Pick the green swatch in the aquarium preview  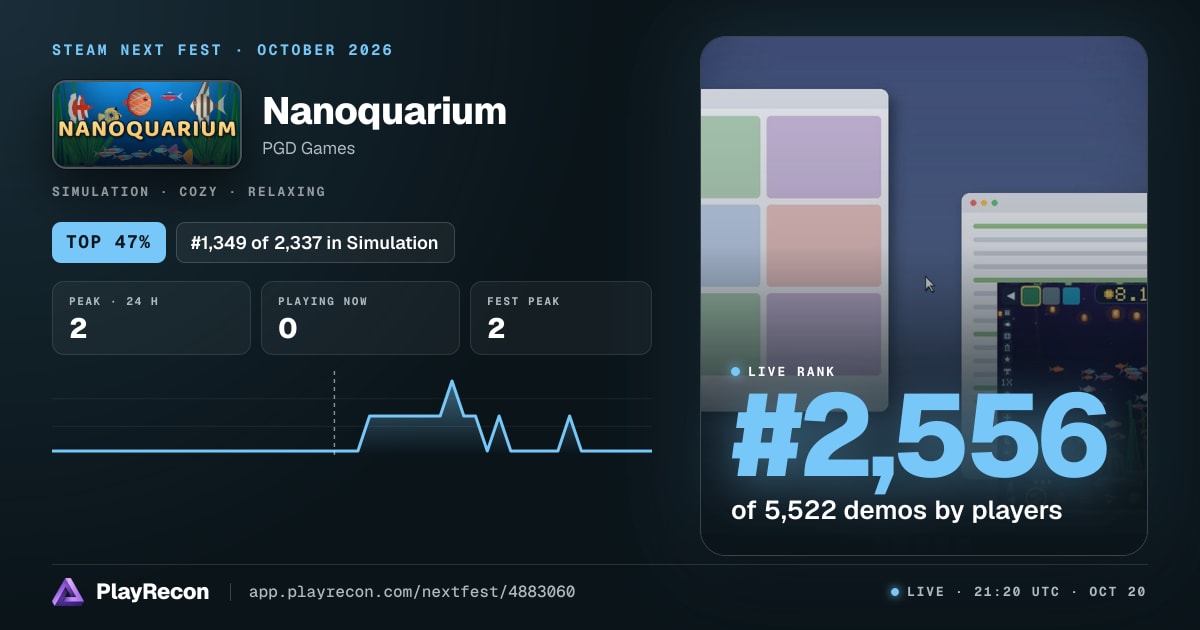1031,296
